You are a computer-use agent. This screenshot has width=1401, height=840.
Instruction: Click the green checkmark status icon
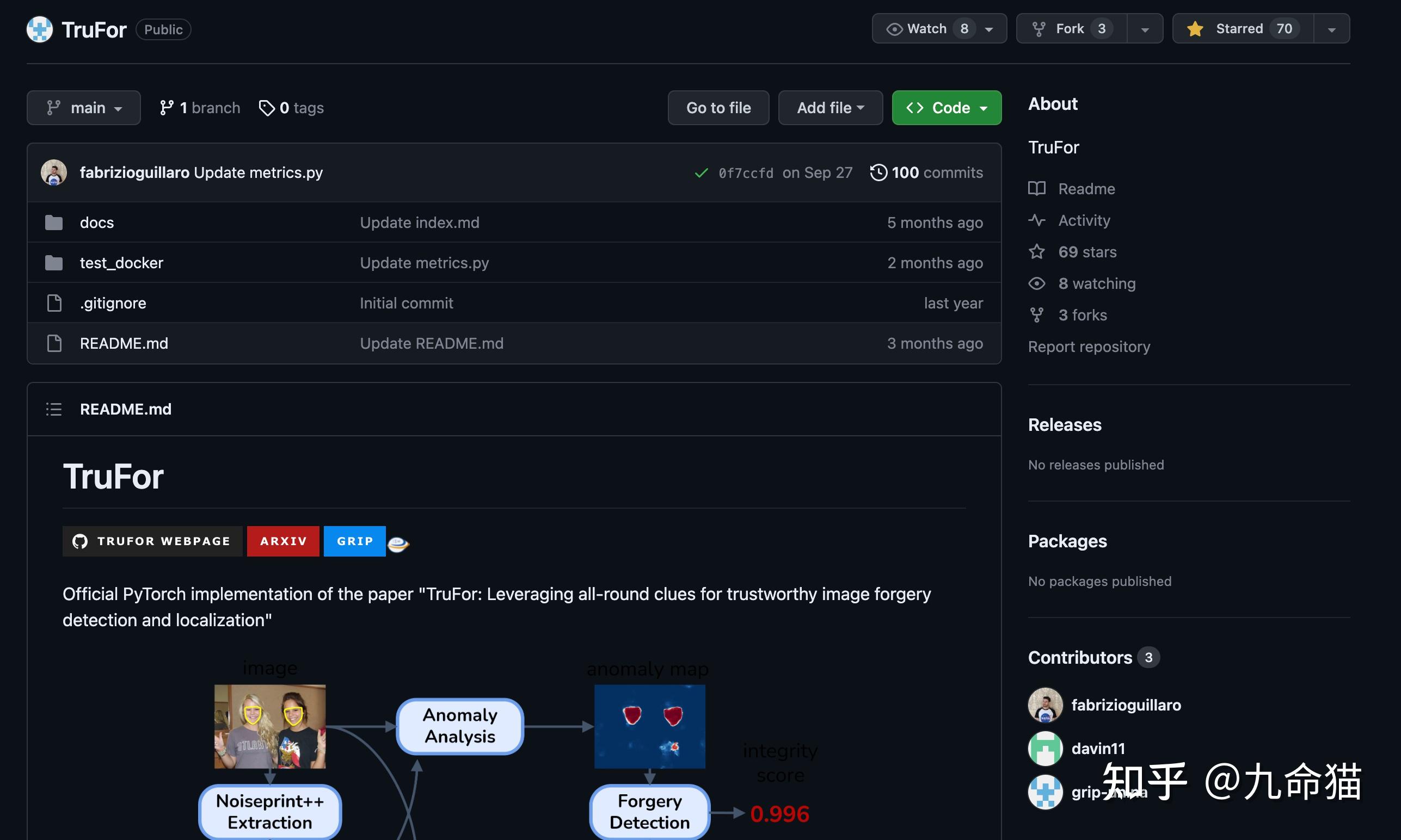coord(701,172)
